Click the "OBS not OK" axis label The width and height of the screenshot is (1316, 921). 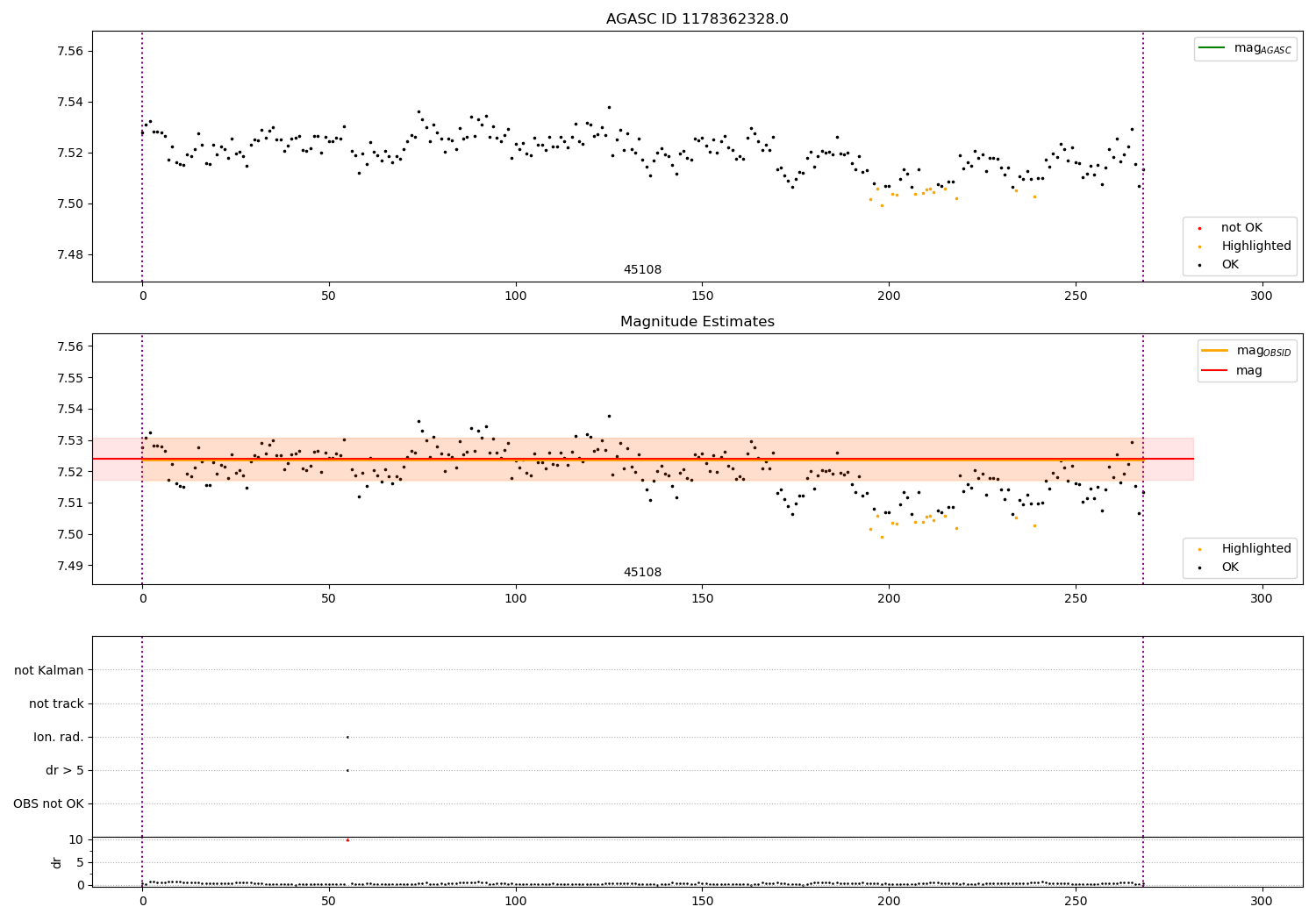coord(49,804)
